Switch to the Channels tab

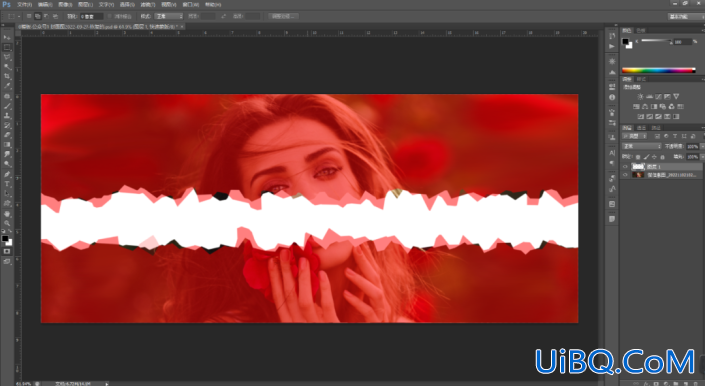641,128
